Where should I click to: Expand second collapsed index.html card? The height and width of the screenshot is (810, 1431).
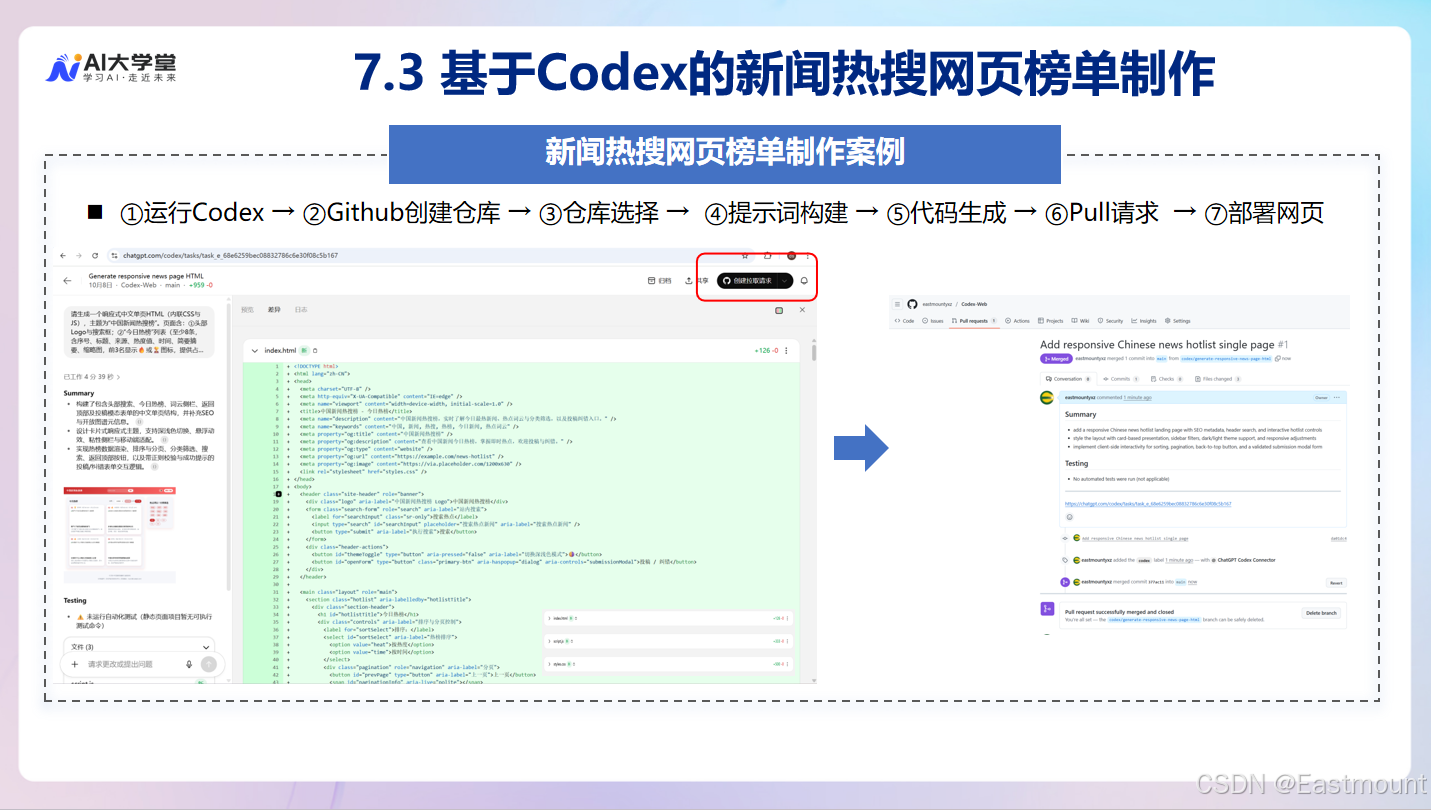click(668, 618)
